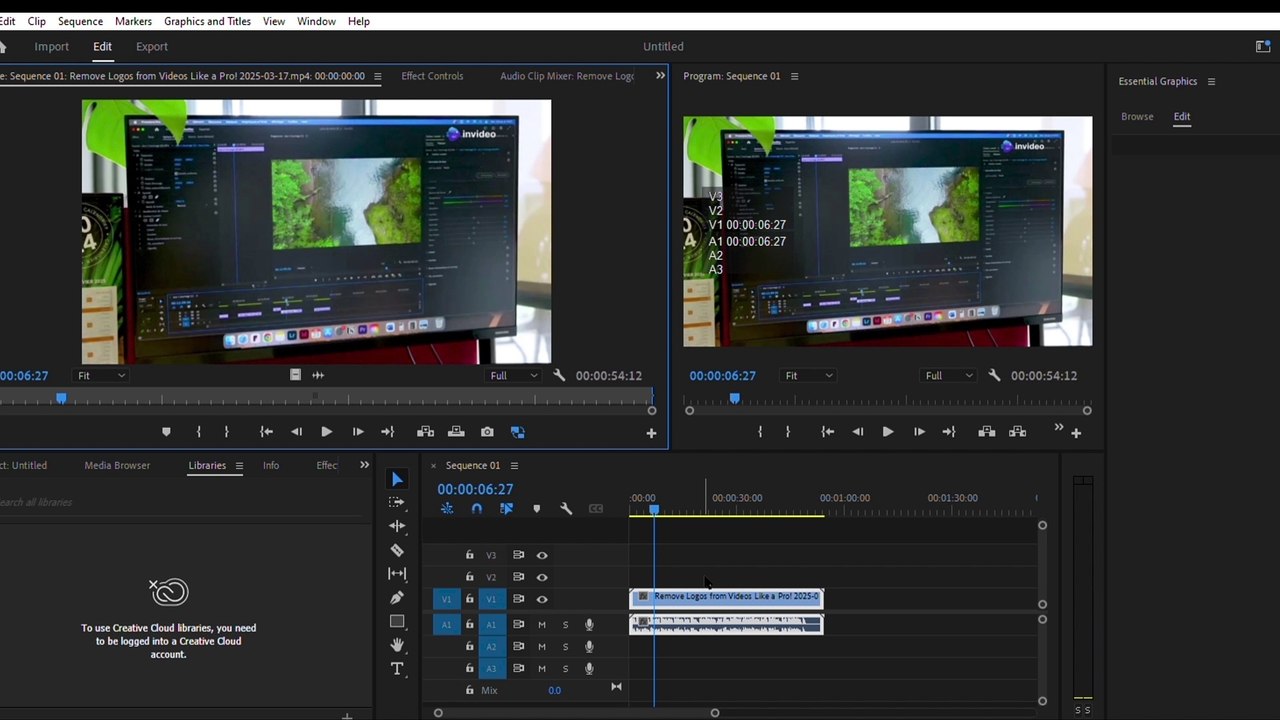Toggle Linked Selection in the timeline
The height and width of the screenshot is (720, 1280).
pyautogui.click(x=506, y=509)
